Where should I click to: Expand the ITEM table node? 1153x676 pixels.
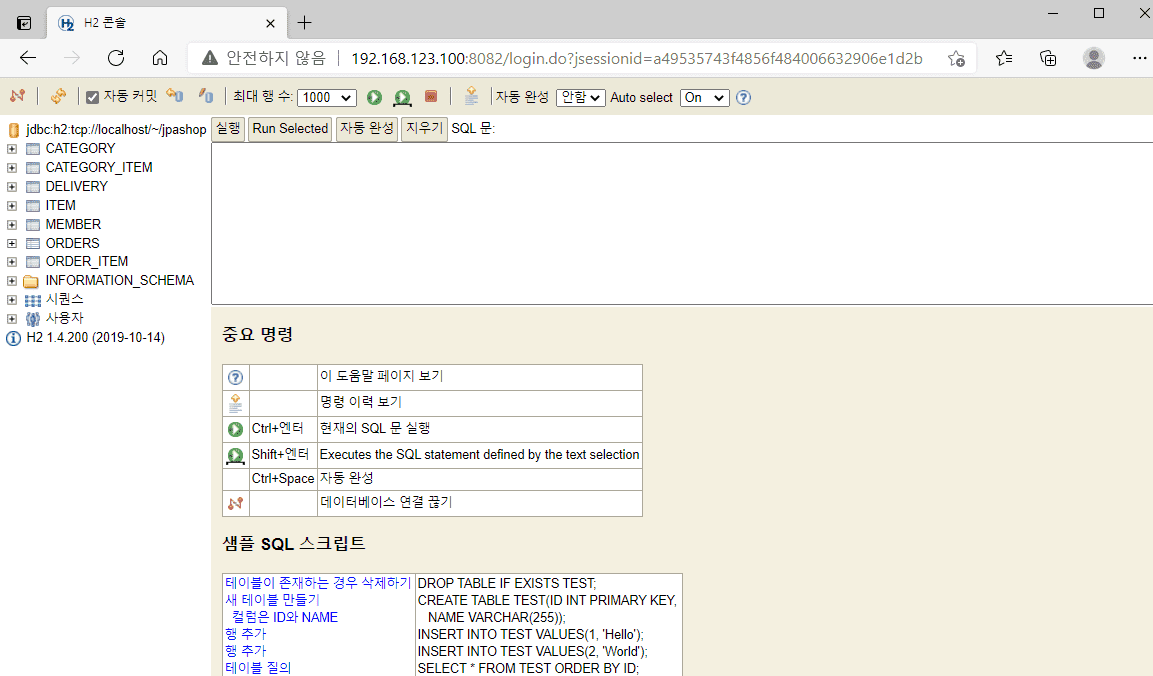[x=12, y=206]
